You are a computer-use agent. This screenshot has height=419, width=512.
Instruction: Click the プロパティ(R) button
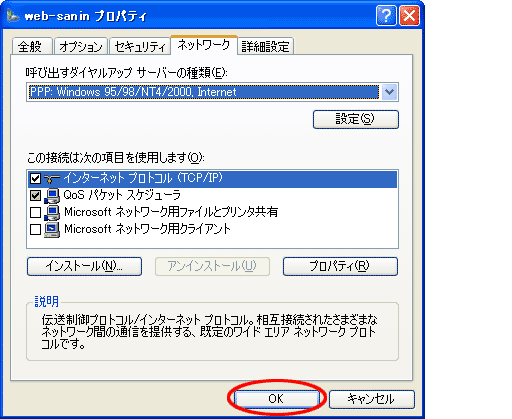(x=340, y=266)
